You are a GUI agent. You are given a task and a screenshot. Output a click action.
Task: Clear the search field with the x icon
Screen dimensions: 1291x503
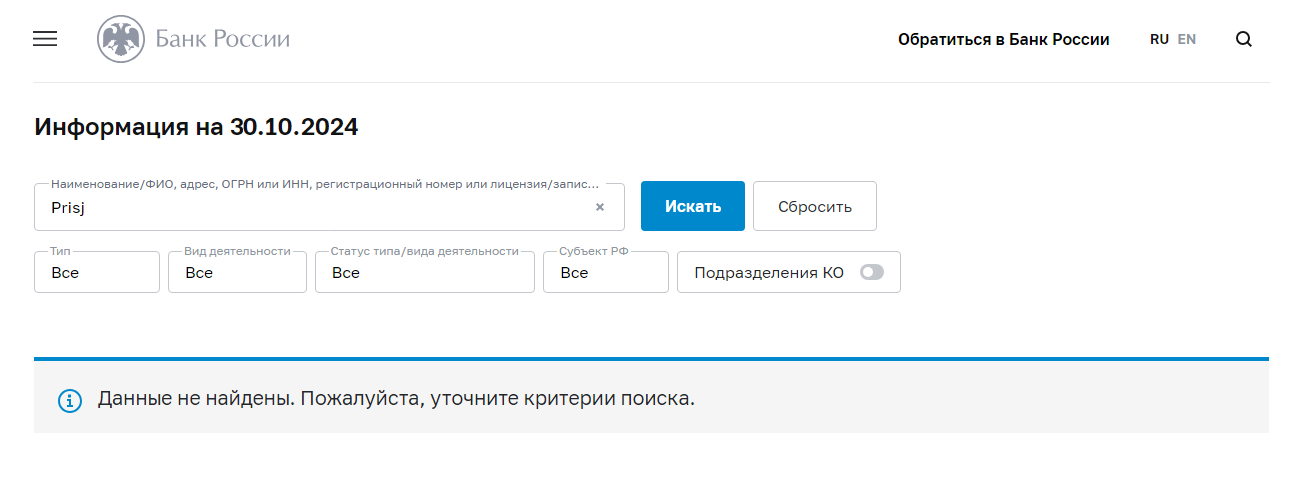tap(600, 207)
